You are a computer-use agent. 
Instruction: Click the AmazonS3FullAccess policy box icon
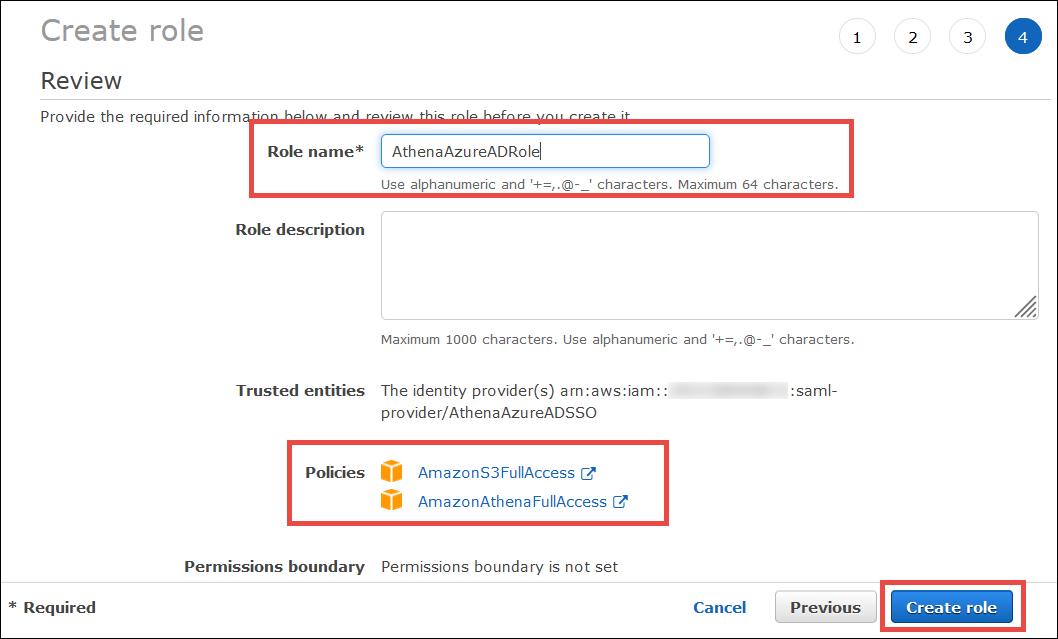pyautogui.click(x=391, y=472)
